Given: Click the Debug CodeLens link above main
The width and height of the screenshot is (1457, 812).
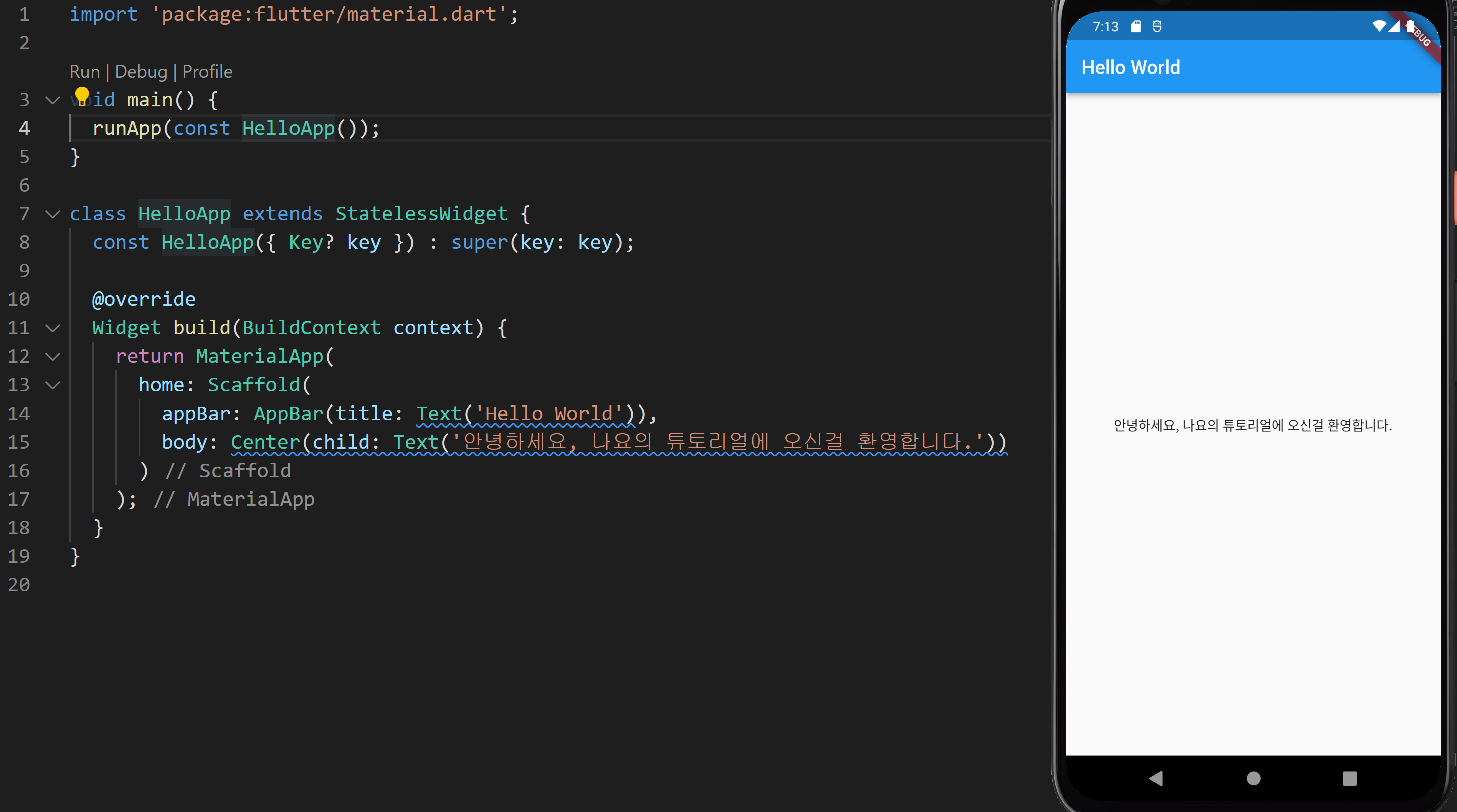Looking at the screenshot, I should pos(141,72).
